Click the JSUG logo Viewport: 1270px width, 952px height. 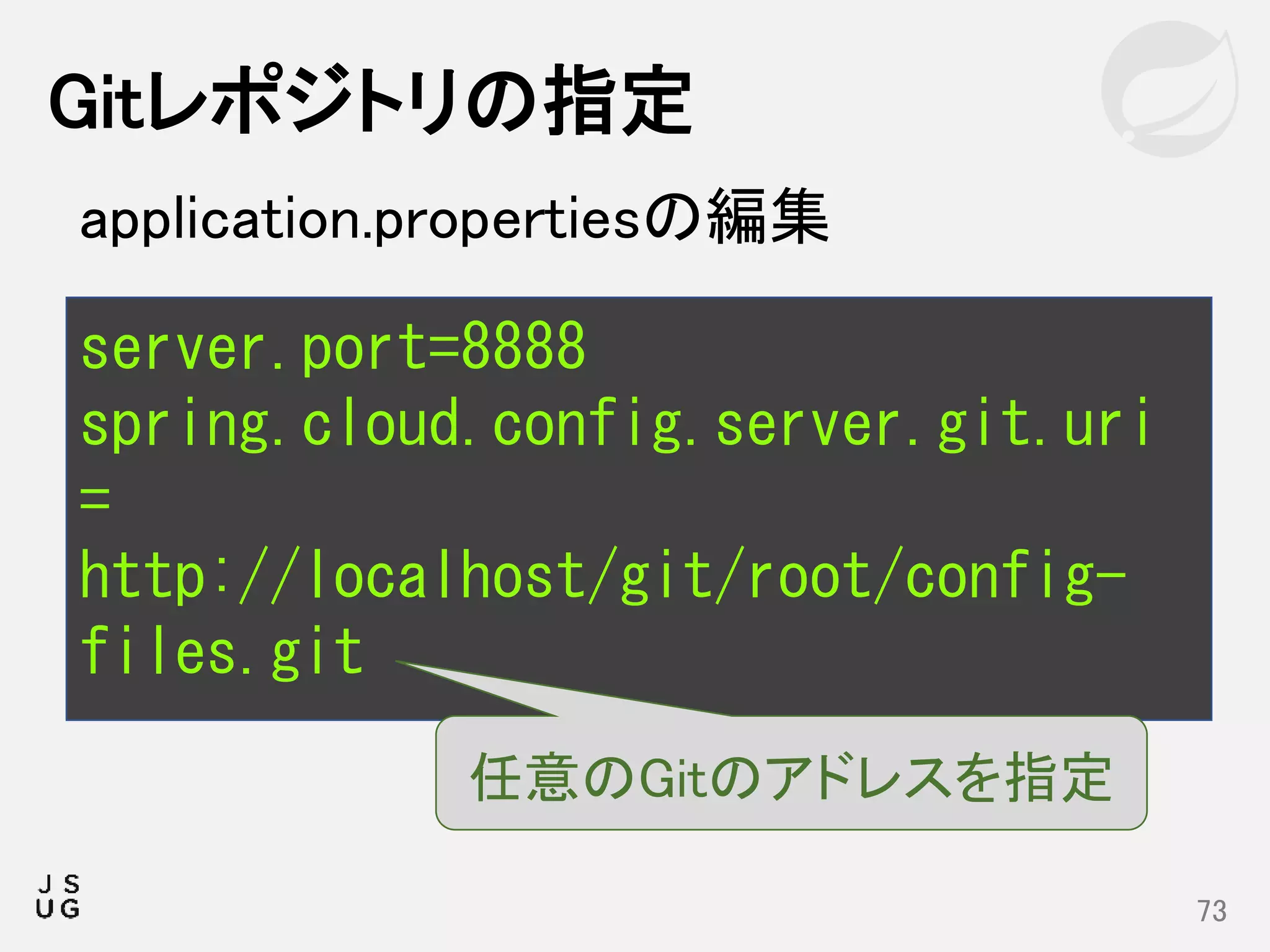point(58,896)
